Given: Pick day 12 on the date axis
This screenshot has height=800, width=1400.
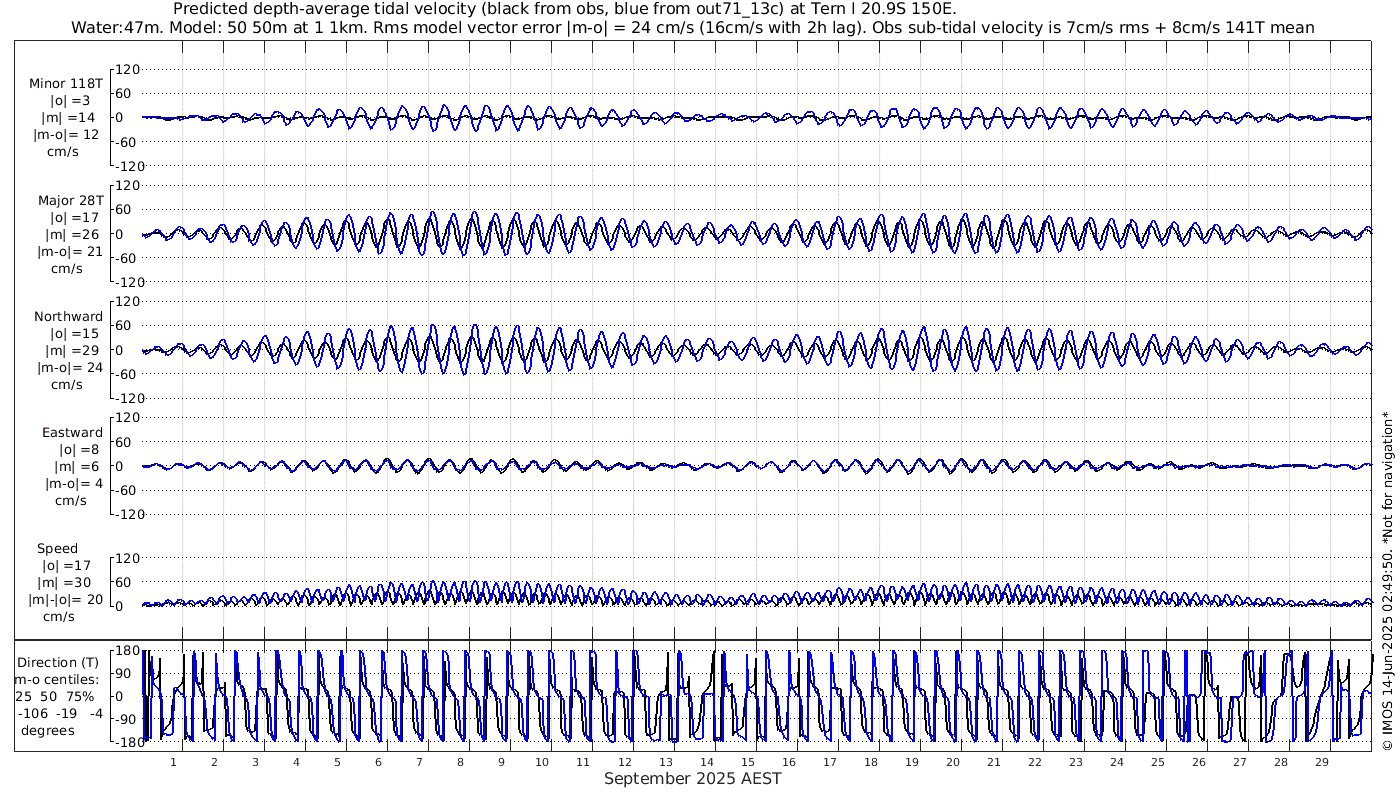Looking at the screenshot, I should click(x=624, y=762).
